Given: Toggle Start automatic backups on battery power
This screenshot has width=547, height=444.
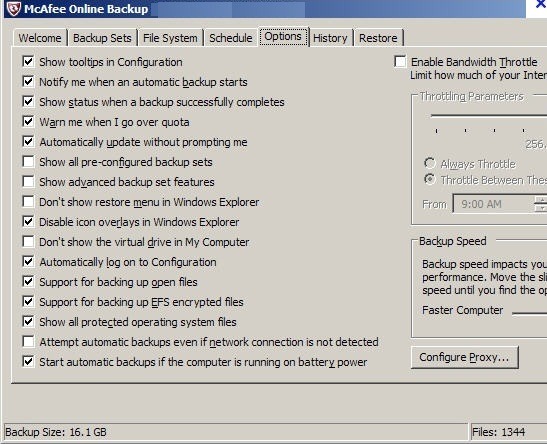Looking at the screenshot, I should coord(28,362).
